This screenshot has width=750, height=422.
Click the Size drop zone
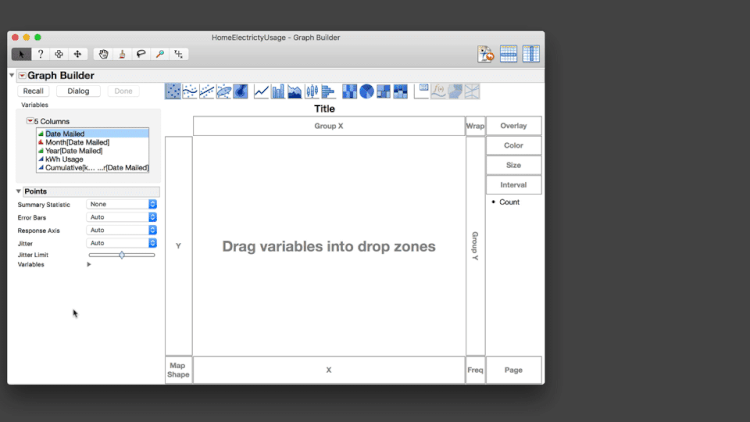(x=514, y=165)
